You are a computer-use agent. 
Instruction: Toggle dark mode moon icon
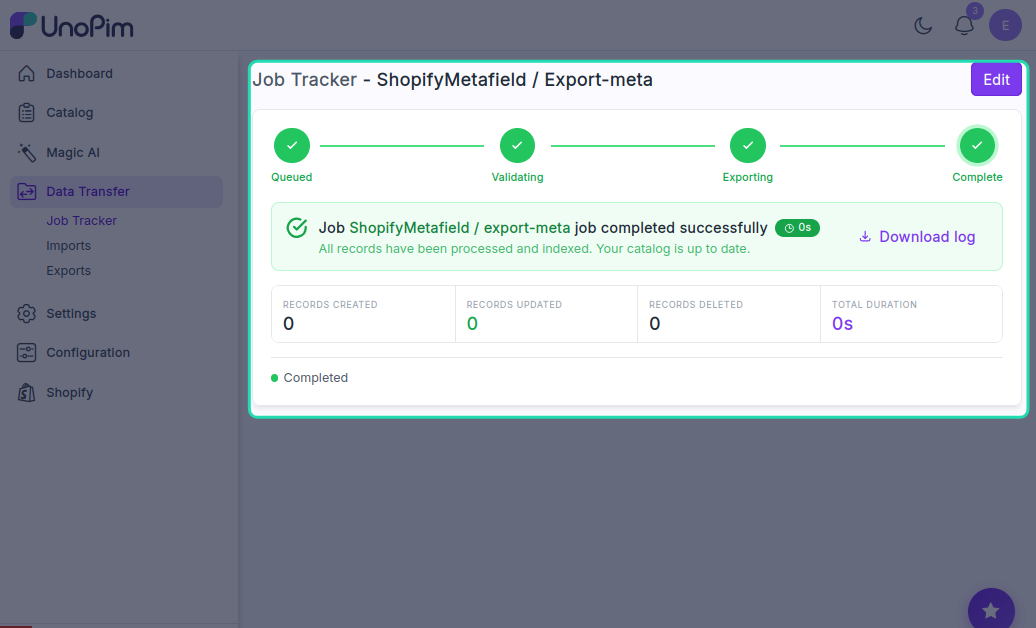tap(923, 26)
